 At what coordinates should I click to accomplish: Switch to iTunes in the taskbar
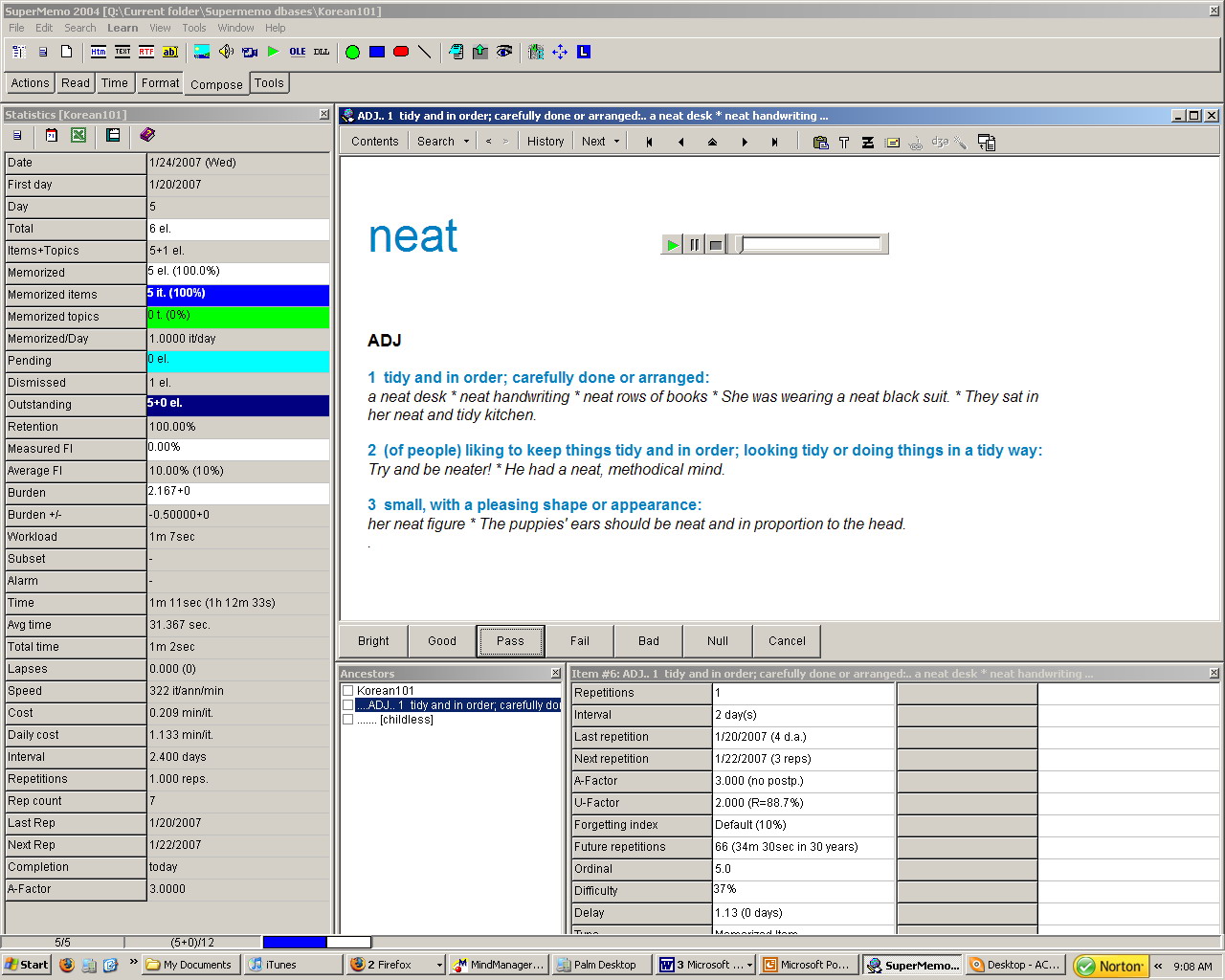click(292, 965)
